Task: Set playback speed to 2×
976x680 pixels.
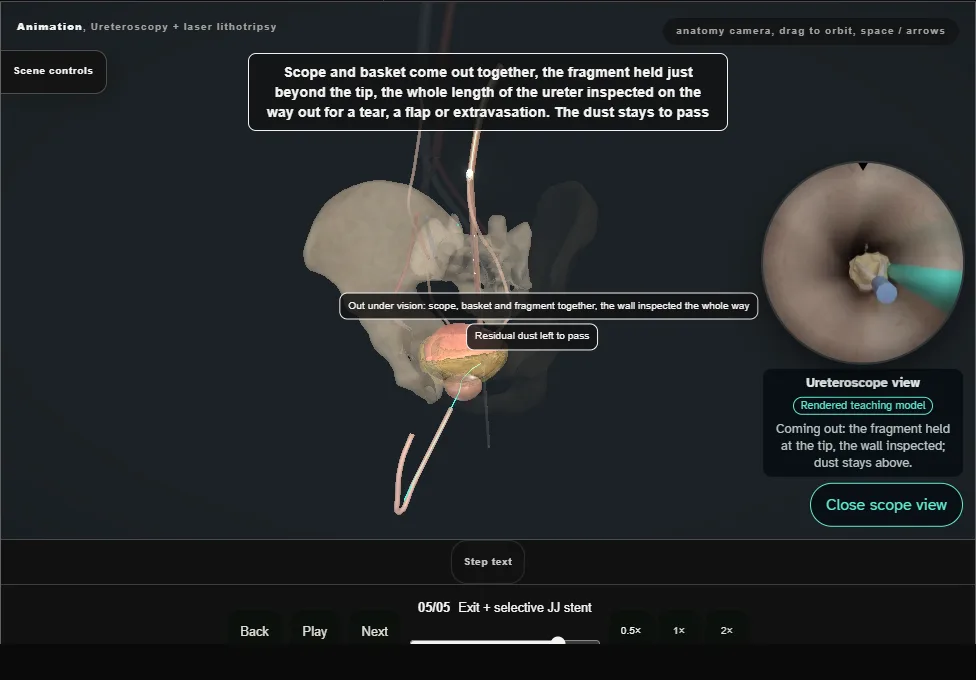Action: coord(726,630)
